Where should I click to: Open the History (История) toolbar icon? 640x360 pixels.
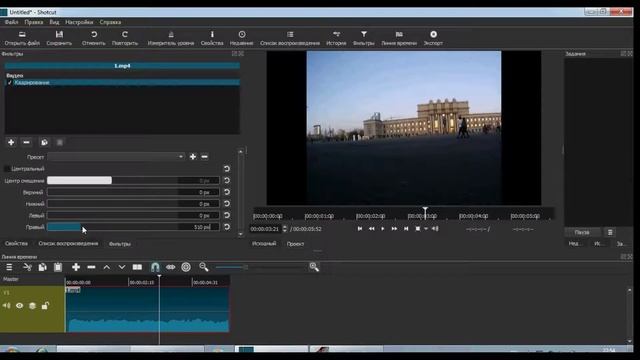[336, 35]
